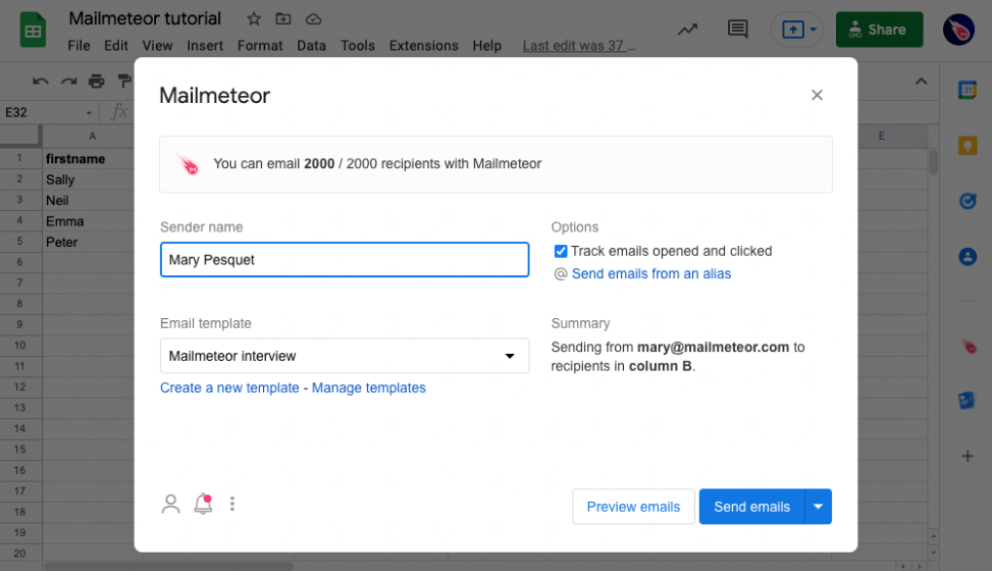Open the account profile avatar

point(958,29)
